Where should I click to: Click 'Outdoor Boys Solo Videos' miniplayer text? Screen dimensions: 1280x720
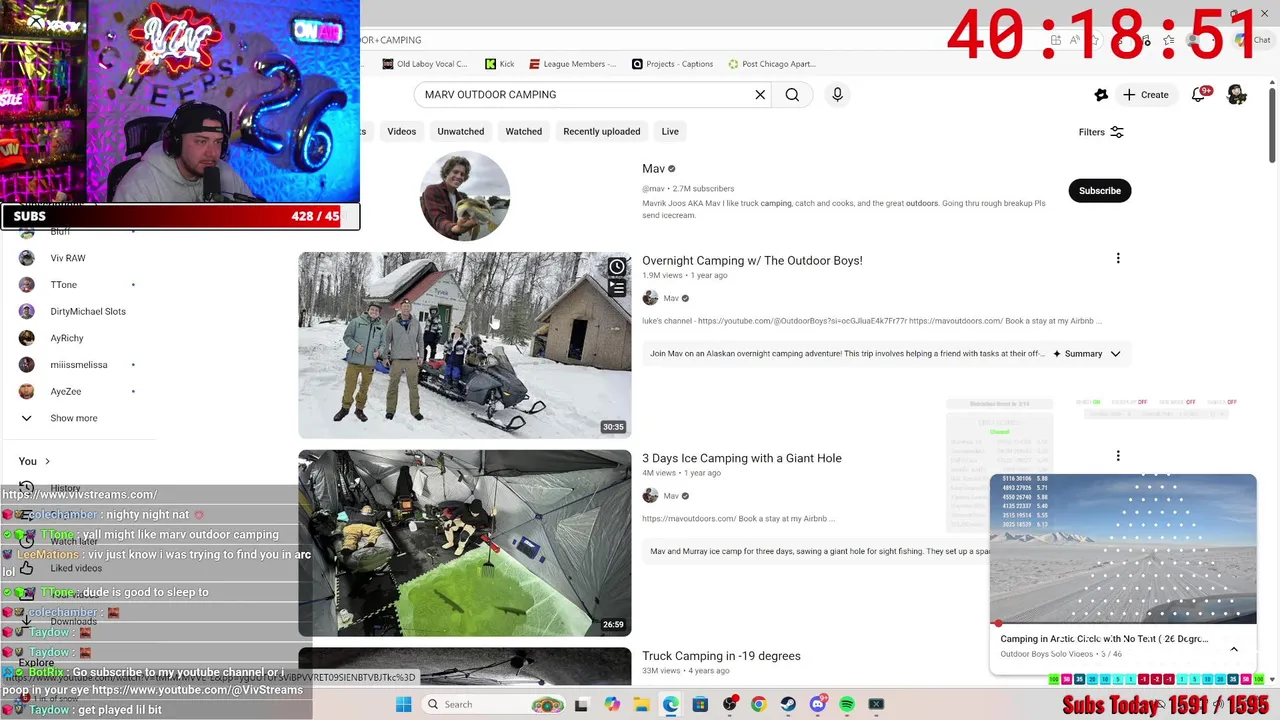point(1047,654)
